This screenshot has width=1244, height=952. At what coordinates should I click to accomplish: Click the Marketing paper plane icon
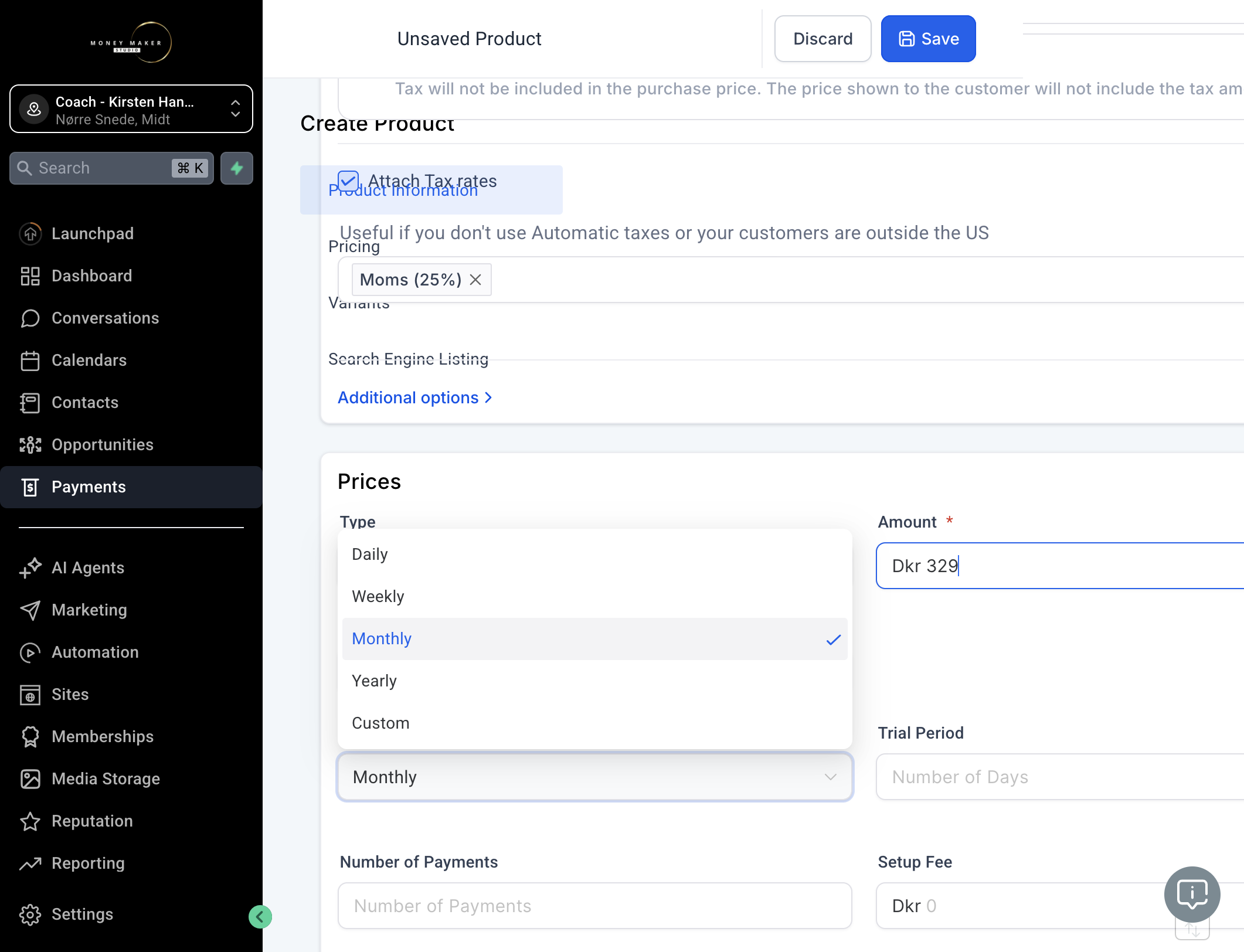30,610
